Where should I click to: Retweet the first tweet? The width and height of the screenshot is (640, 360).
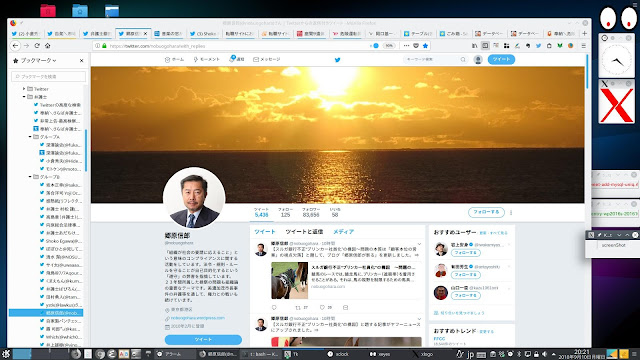click(298, 307)
